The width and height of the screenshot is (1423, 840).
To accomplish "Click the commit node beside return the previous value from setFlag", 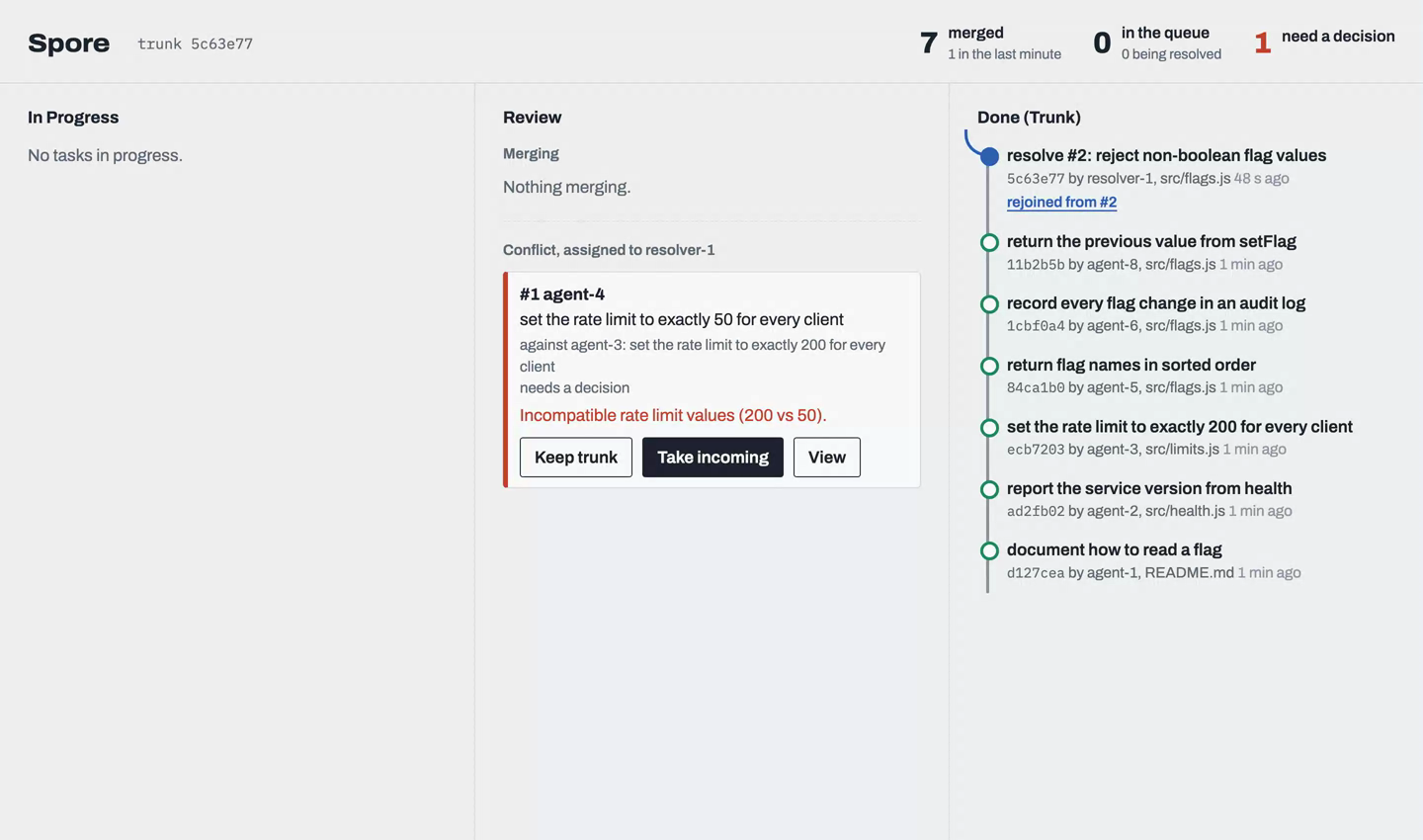I will [989, 242].
